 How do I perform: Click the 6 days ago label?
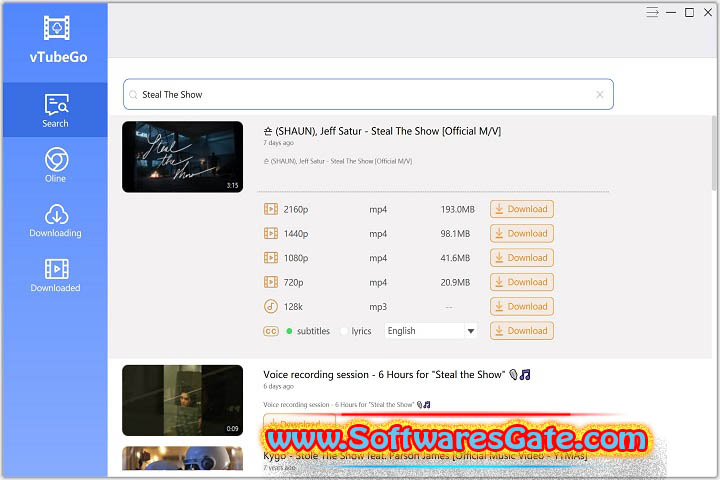(x=278, y=386)
